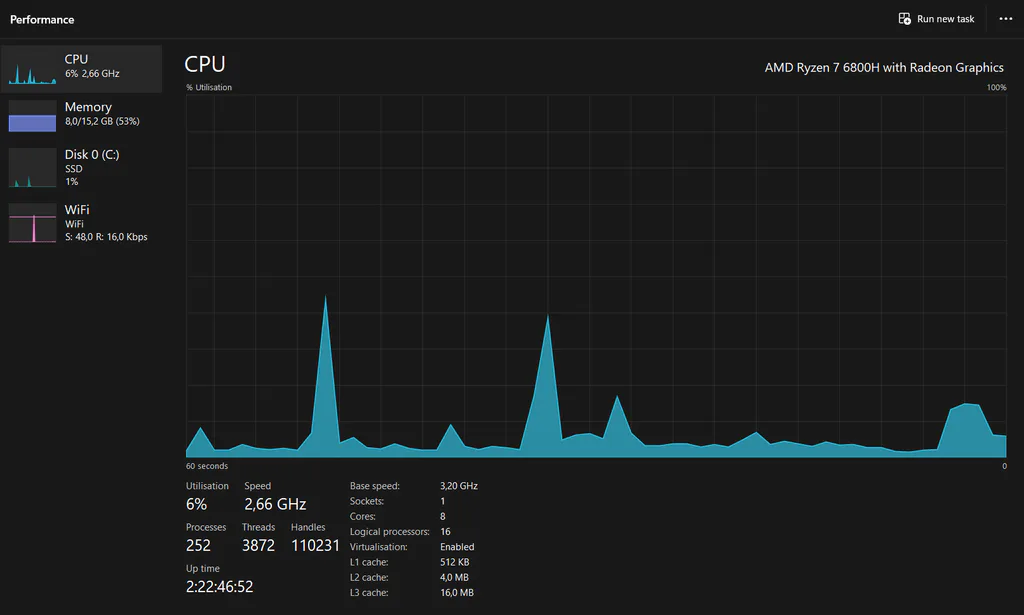This screenshot has width=1024, height=615.
Task: Click the 60 seconds time axis label
Action: (207, 466)
